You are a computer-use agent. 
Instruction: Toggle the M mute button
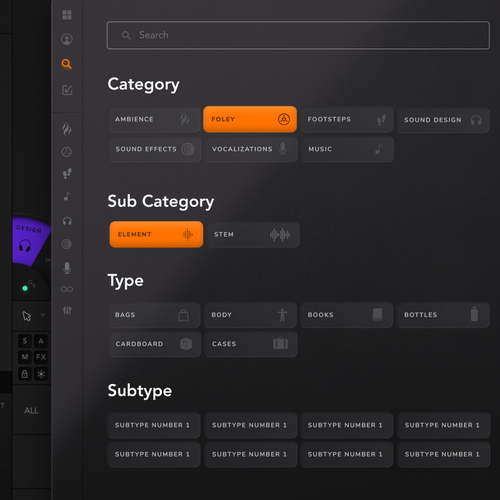pos(25,357)
